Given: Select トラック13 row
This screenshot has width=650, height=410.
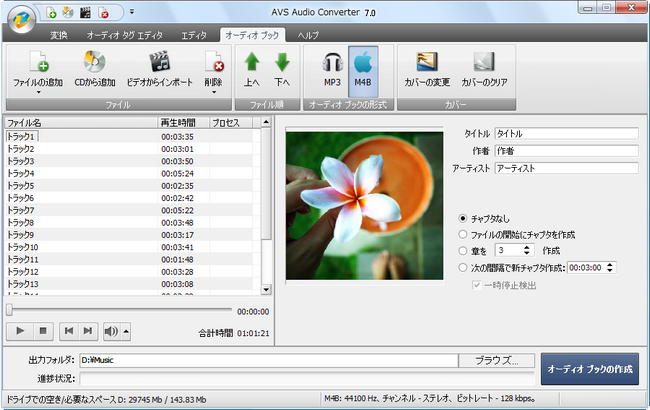Looking at the screenshot, I should [133, 284].
